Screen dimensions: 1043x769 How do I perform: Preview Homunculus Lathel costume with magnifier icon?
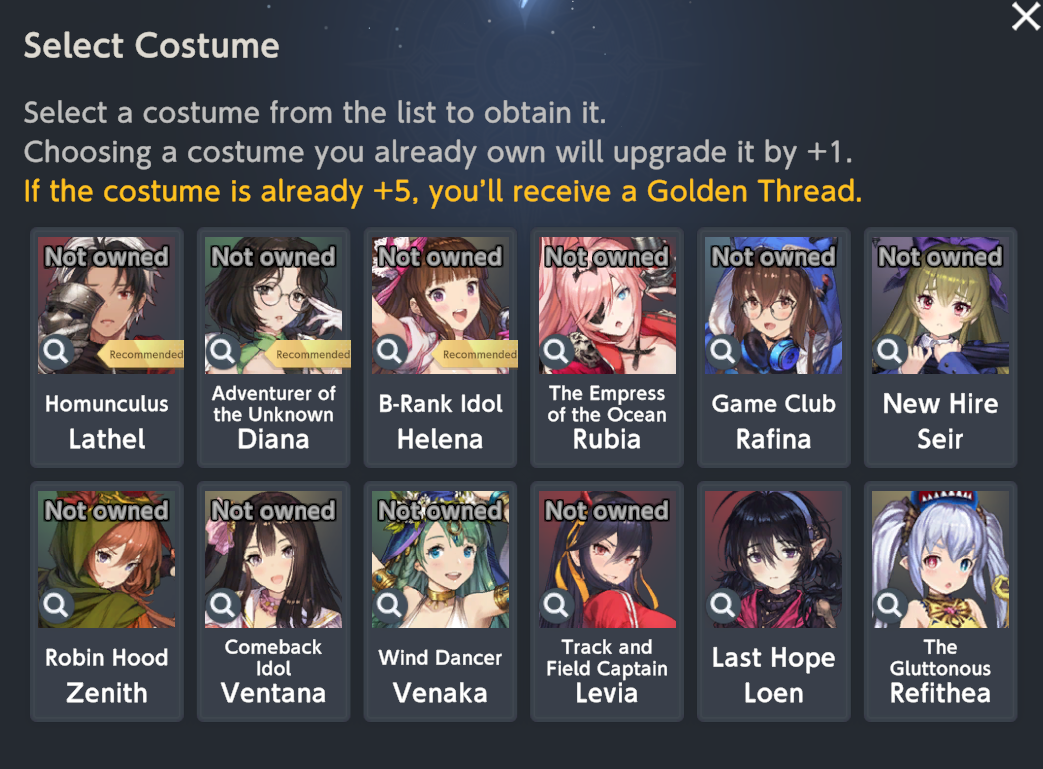tap(56, 351)
